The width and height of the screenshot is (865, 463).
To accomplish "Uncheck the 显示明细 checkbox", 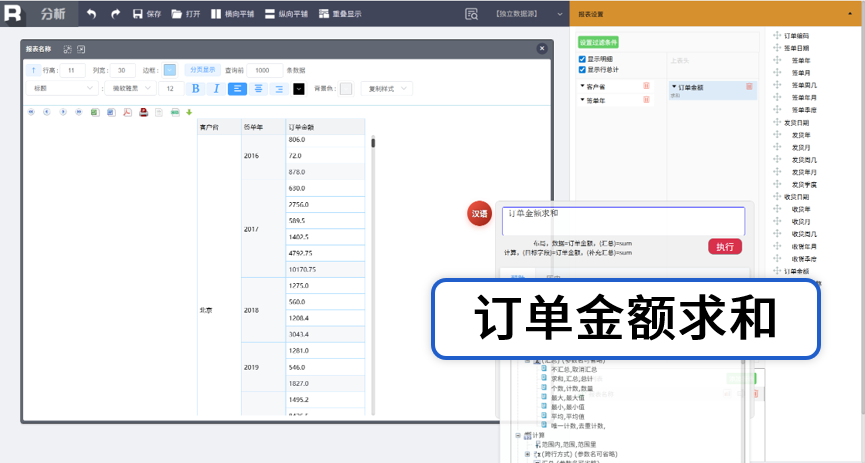I will tap(583, 59).
